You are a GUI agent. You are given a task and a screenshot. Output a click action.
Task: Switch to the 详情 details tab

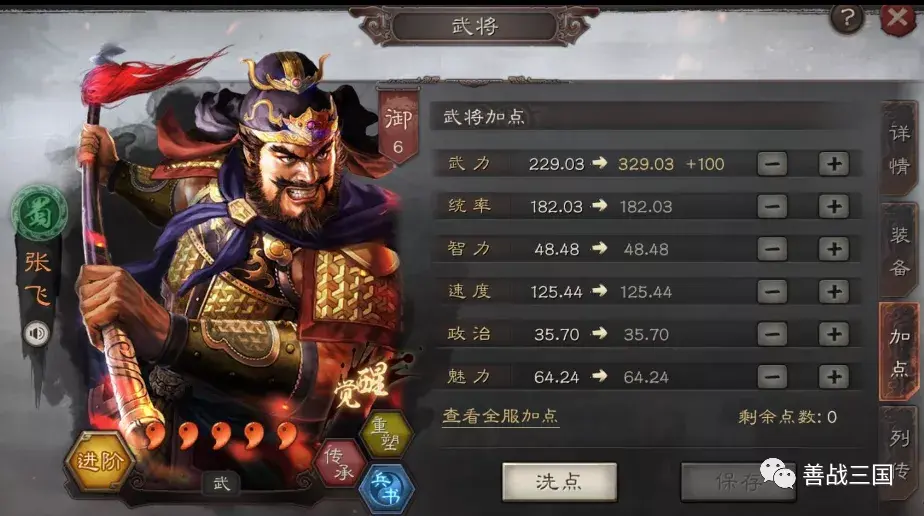899,150
